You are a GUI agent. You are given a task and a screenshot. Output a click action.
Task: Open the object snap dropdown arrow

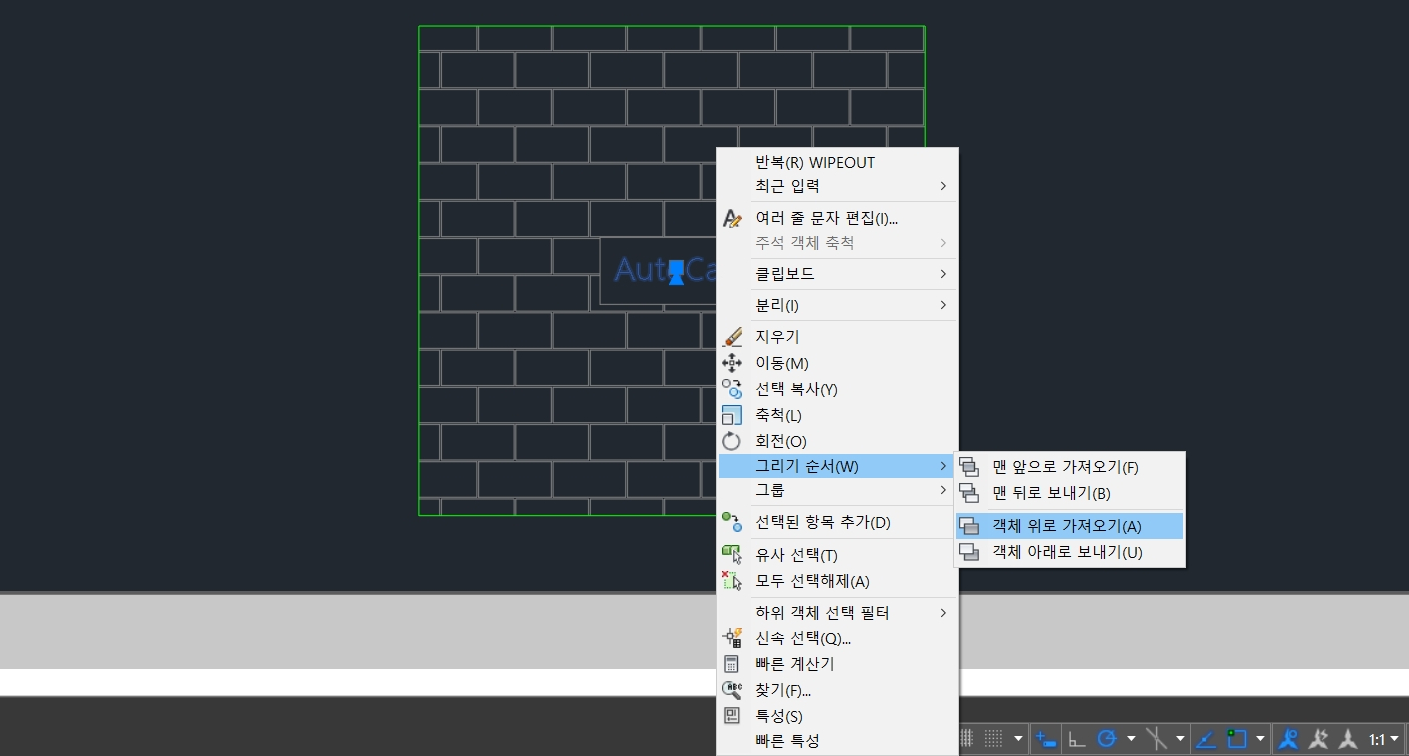click(x=1260, y=738)
